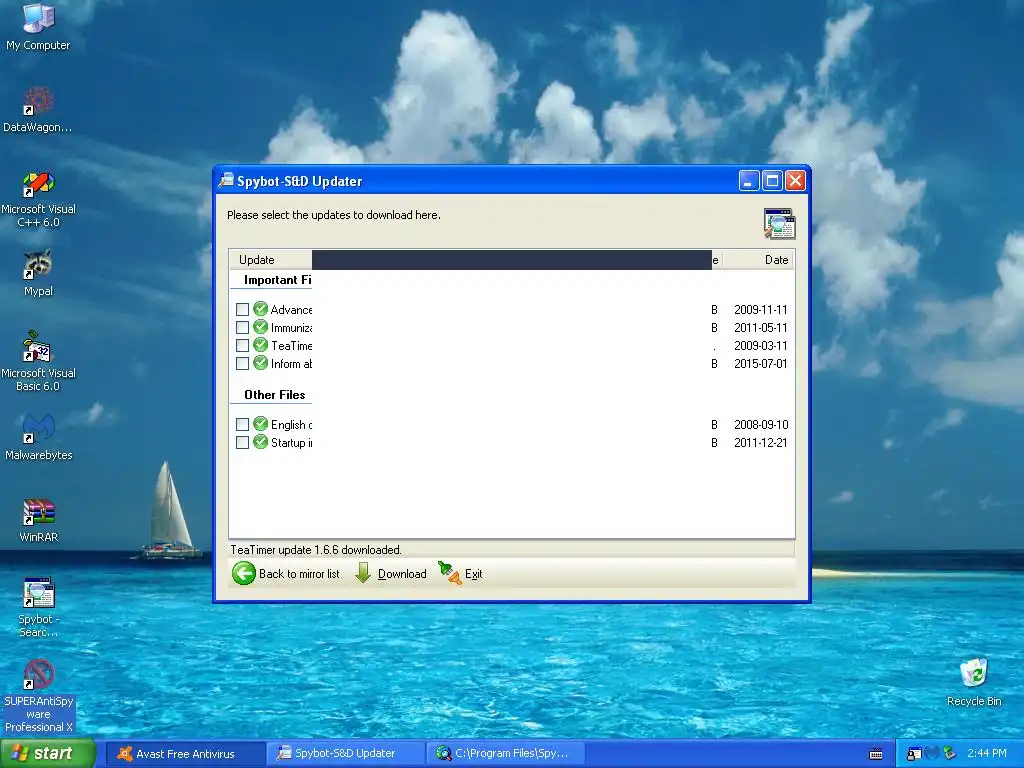
Task: Go back to mirror list
Action: [x=286, y=573]
